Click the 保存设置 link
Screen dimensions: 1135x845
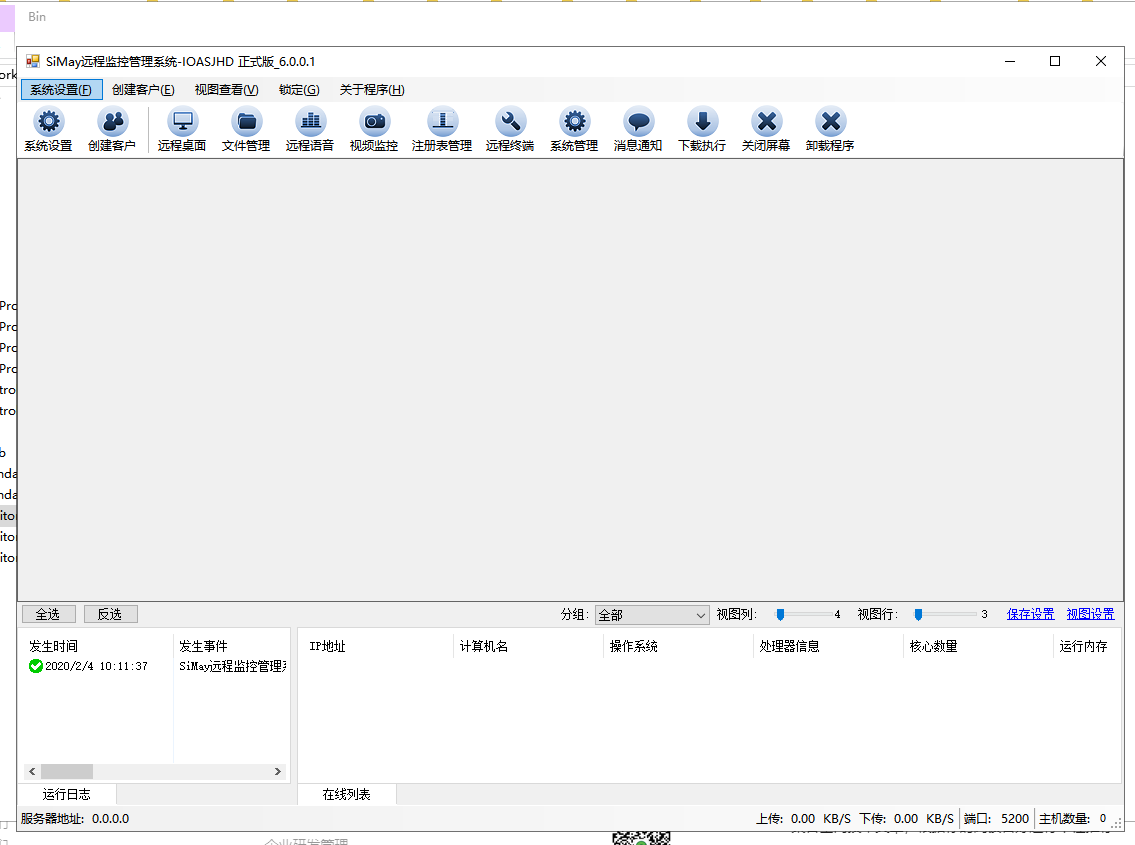[1030, 614]
